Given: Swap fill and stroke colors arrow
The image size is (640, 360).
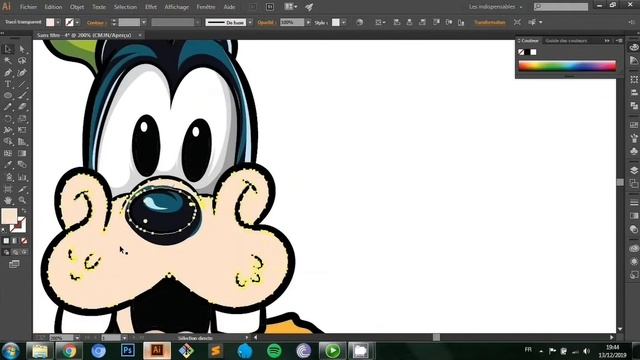Looking at the screenshot, I should pyautogui.click(x=23, y=211).
